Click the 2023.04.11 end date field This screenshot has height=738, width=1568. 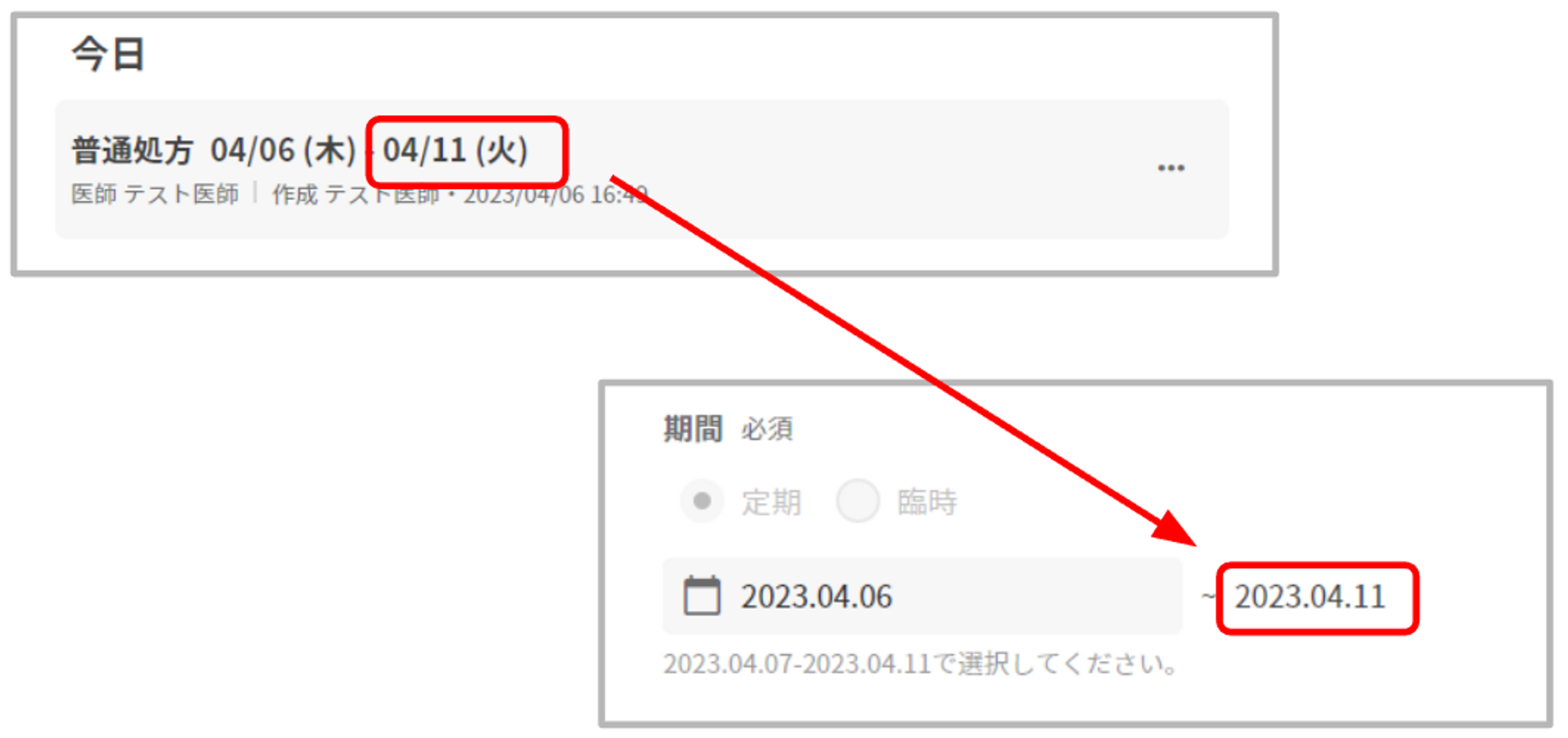coord(1317,598)
